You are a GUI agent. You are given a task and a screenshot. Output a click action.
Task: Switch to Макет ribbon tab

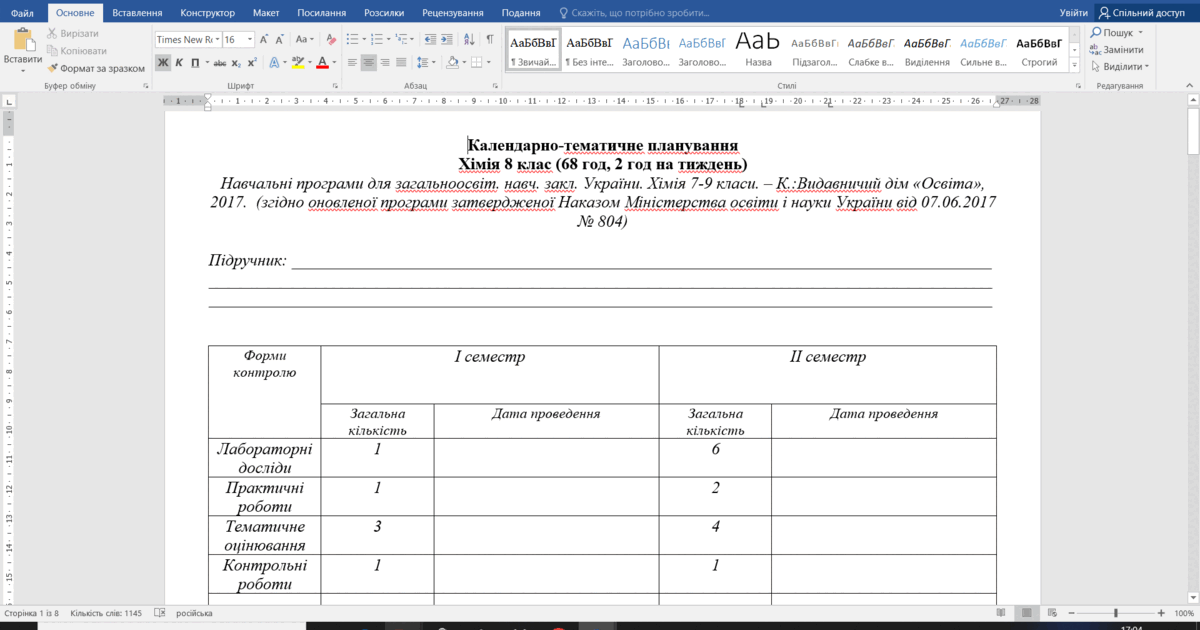pyautogui.click(x=266, y=12)
